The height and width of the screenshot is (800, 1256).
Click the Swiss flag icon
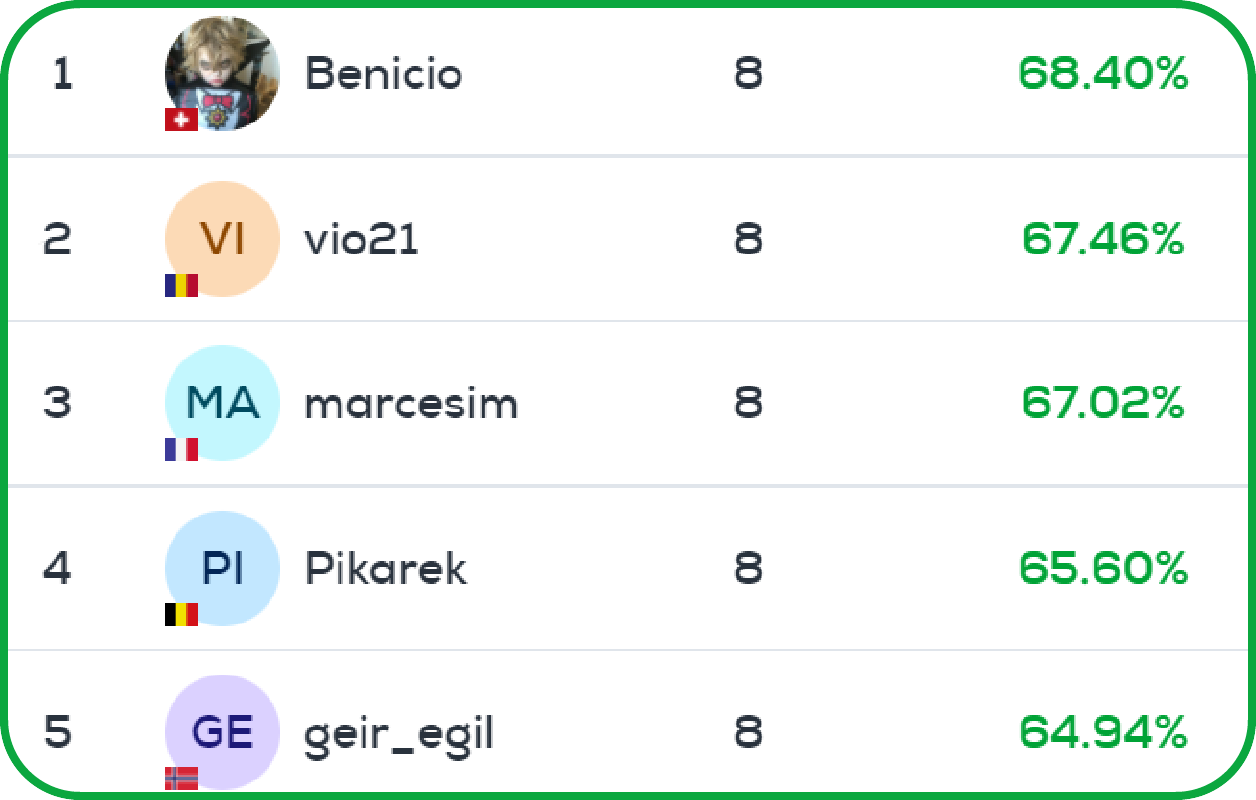pyautogui.click(x=181, y=120)
